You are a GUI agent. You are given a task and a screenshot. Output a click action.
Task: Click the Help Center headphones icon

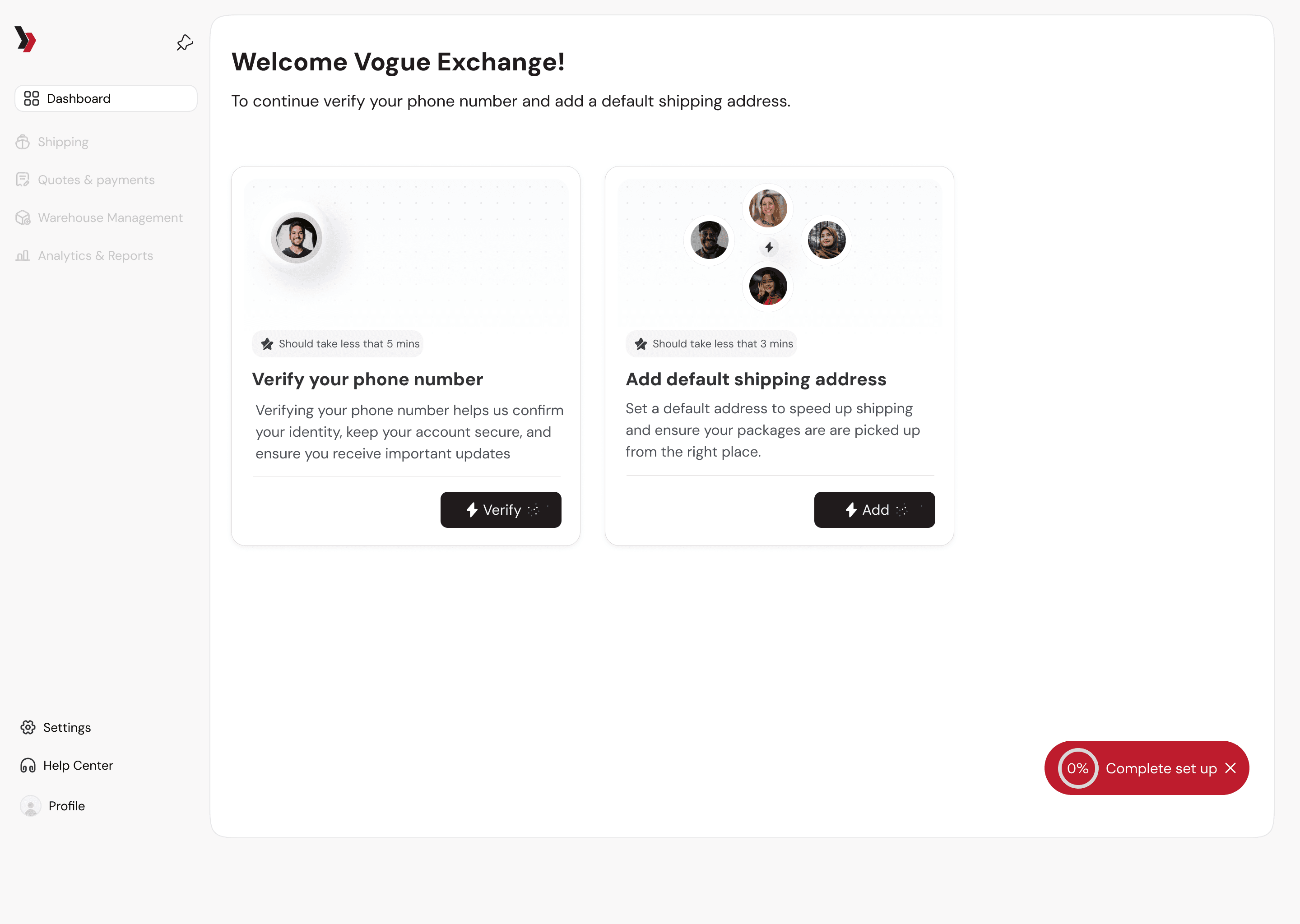(28, 765)
